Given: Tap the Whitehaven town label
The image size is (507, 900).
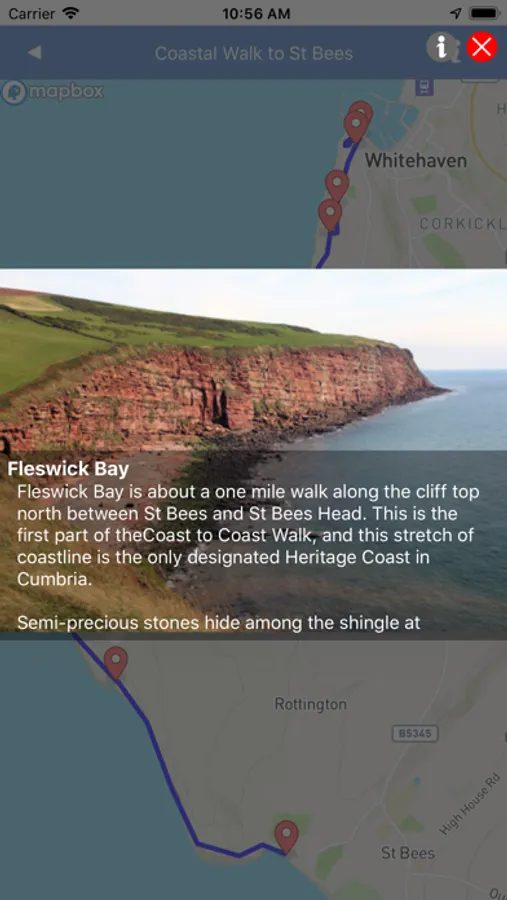Looking at the screenshot, I should coord(416,160).
